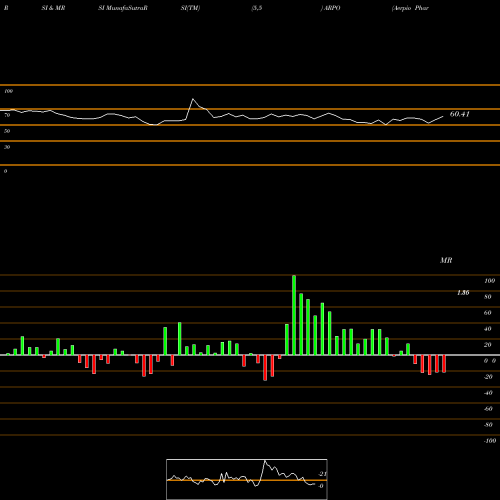Click the 21 value in the mini chart
500x500 pixels.
coord(323,474)
